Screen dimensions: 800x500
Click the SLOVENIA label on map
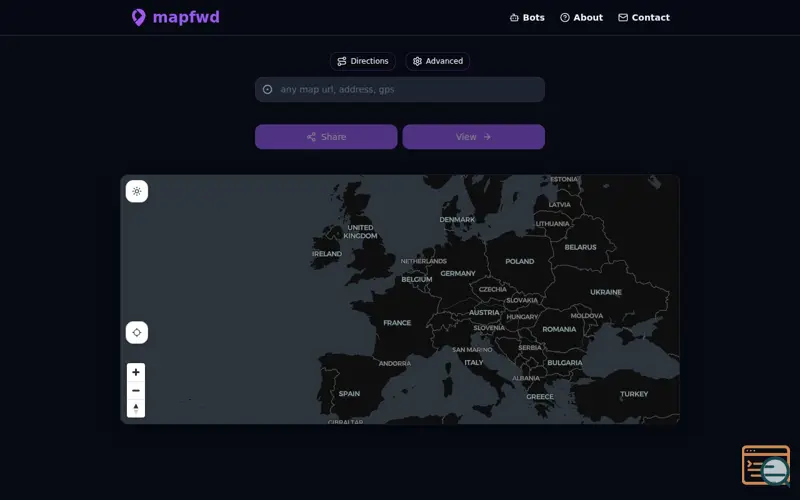click(x=489, y=328)
